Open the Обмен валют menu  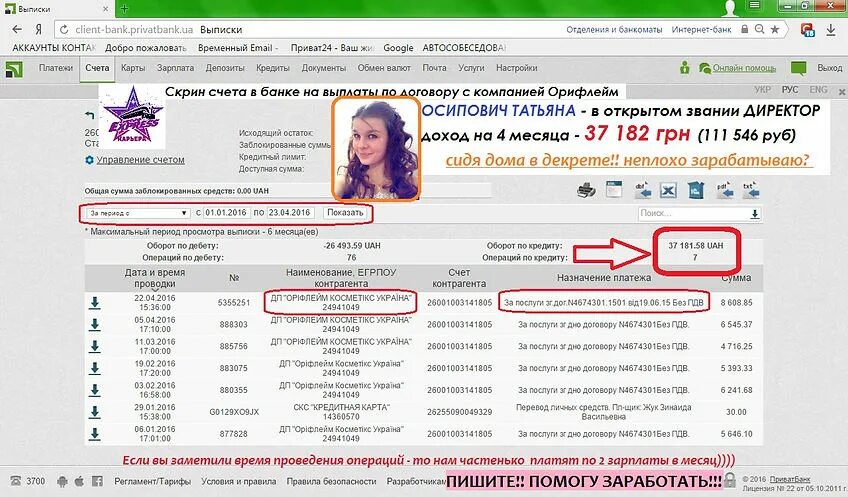[384, 68]
